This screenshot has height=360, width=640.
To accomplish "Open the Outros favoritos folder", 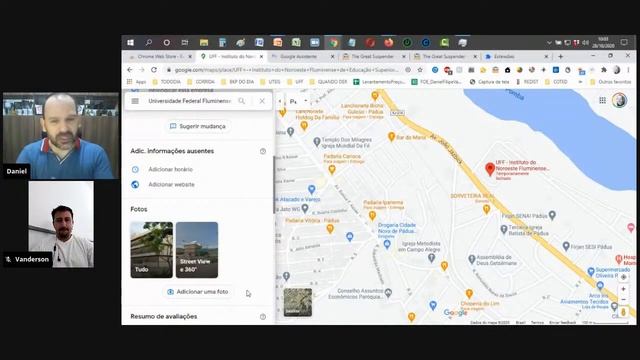I will [611, 82].
